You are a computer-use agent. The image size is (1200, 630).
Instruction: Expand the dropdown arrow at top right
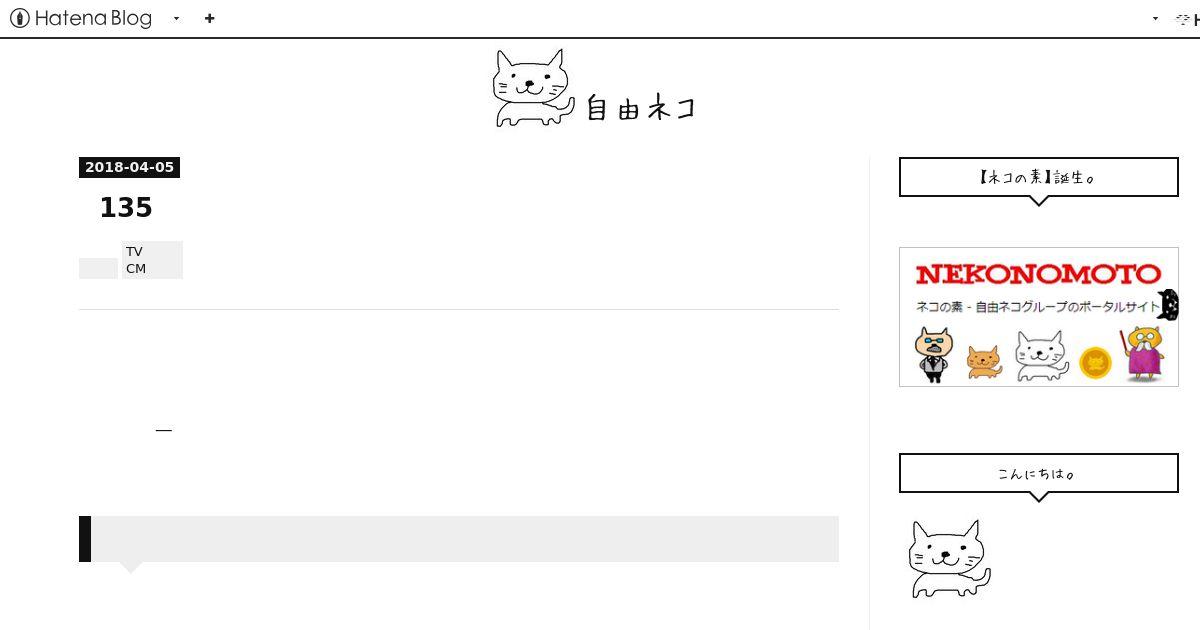tap(1156, 18)
